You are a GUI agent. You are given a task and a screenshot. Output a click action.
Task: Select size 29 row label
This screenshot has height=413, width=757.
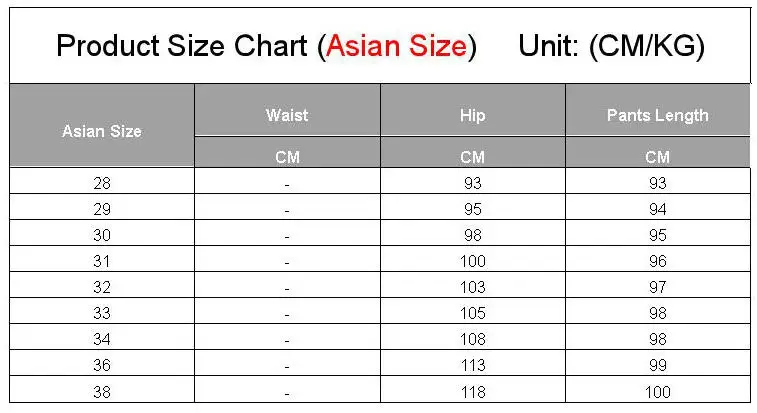[x=102, y=209]
